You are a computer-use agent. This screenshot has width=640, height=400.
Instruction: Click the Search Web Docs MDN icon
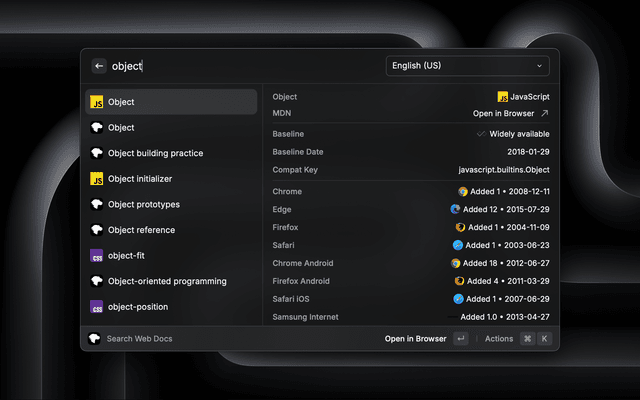(x=95, y=339)
